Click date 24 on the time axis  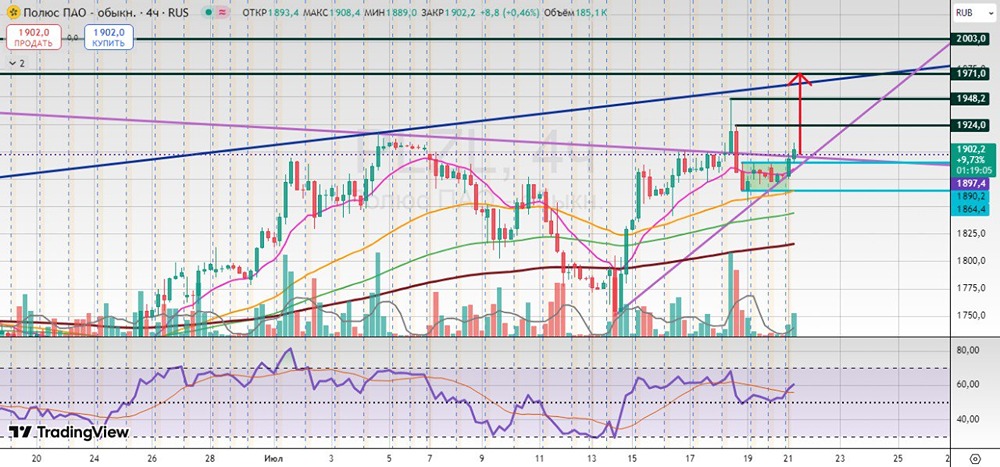[x=94, y=458]
